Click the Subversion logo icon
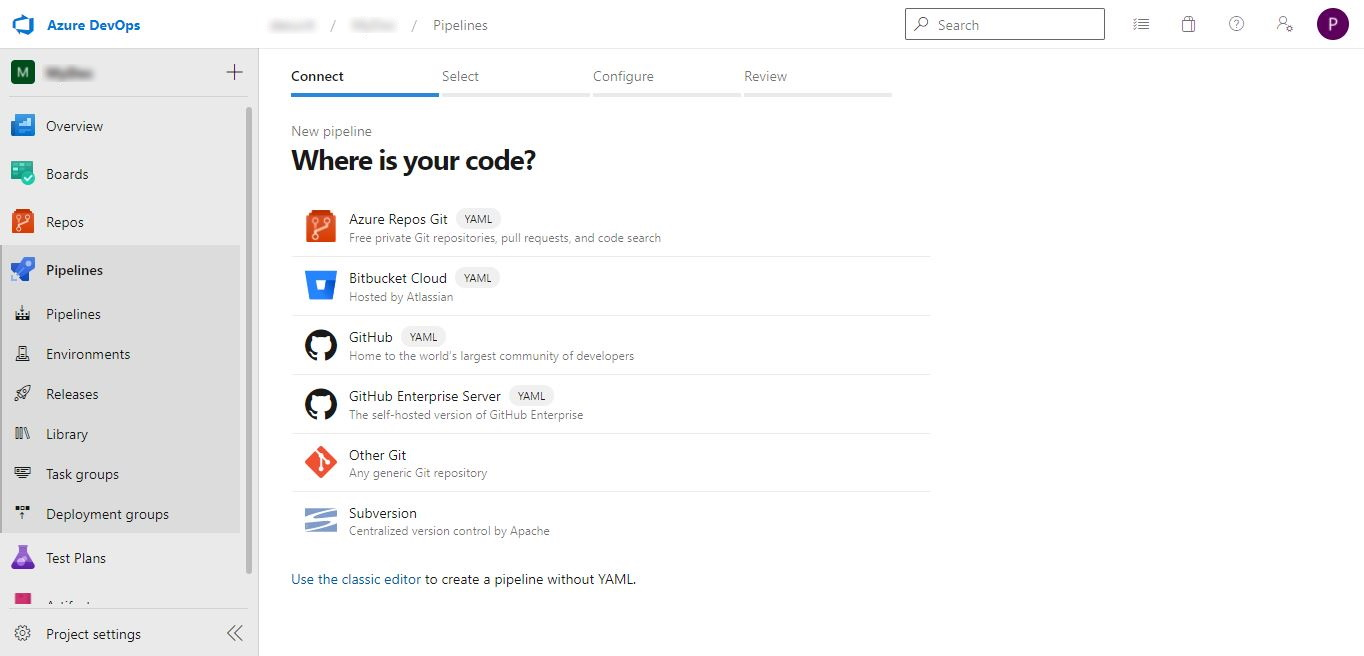 [x=321, y=521]
